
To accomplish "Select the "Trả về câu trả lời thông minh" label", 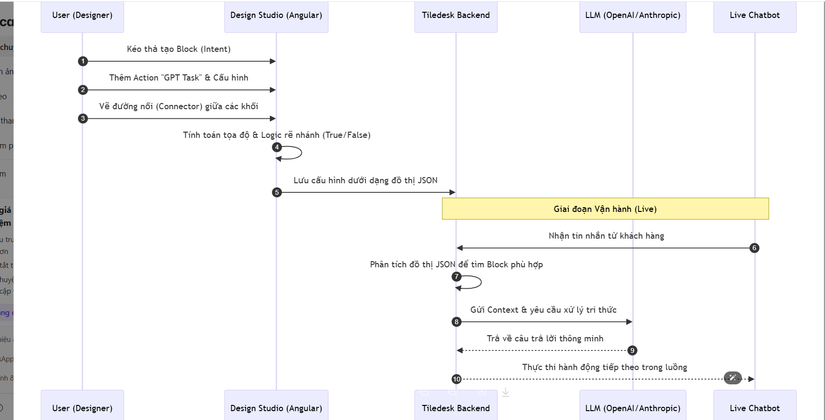I will point(545,338).
